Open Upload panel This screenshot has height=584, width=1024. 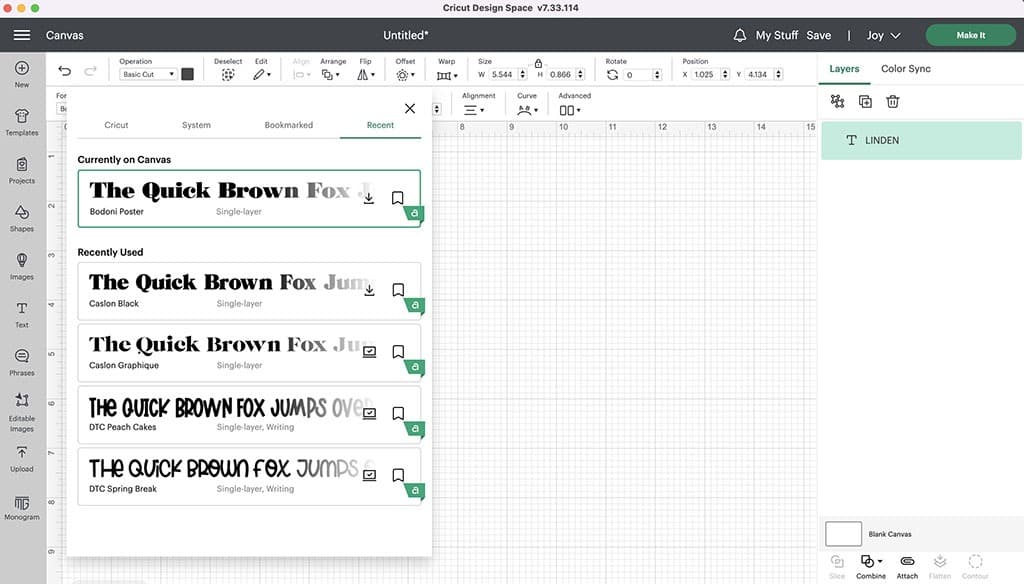click(22, 459)
